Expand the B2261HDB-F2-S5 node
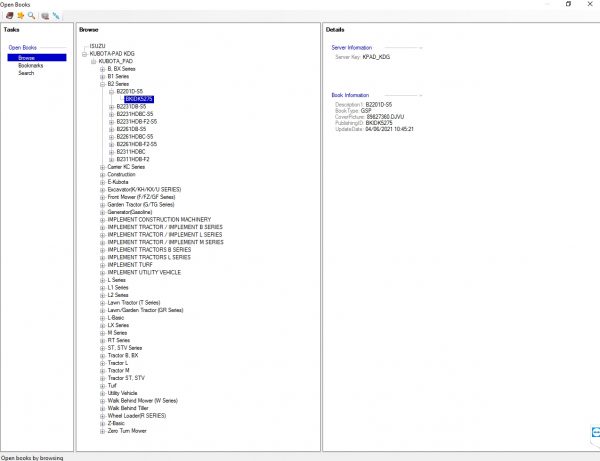The image size is (600, 461). pos(111,145)
